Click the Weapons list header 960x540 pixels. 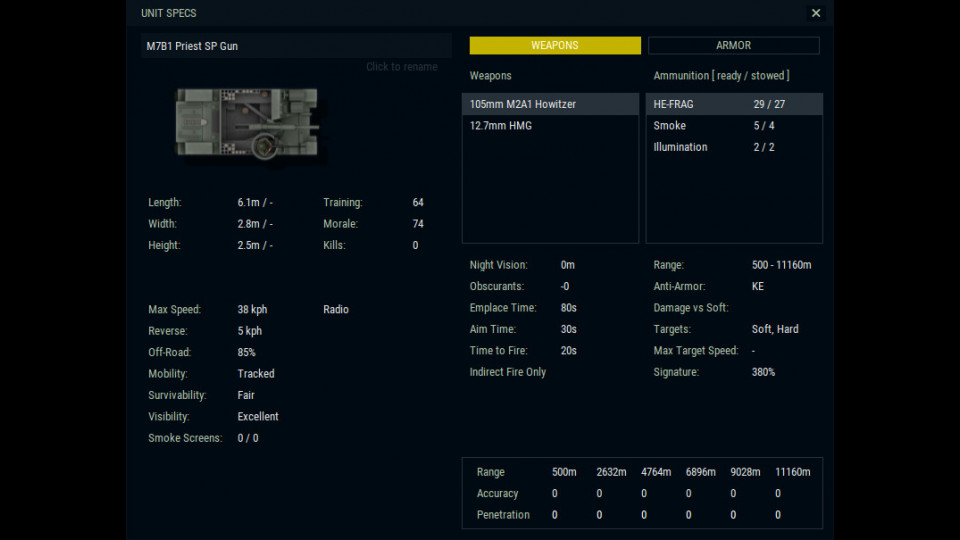[490, 76]
